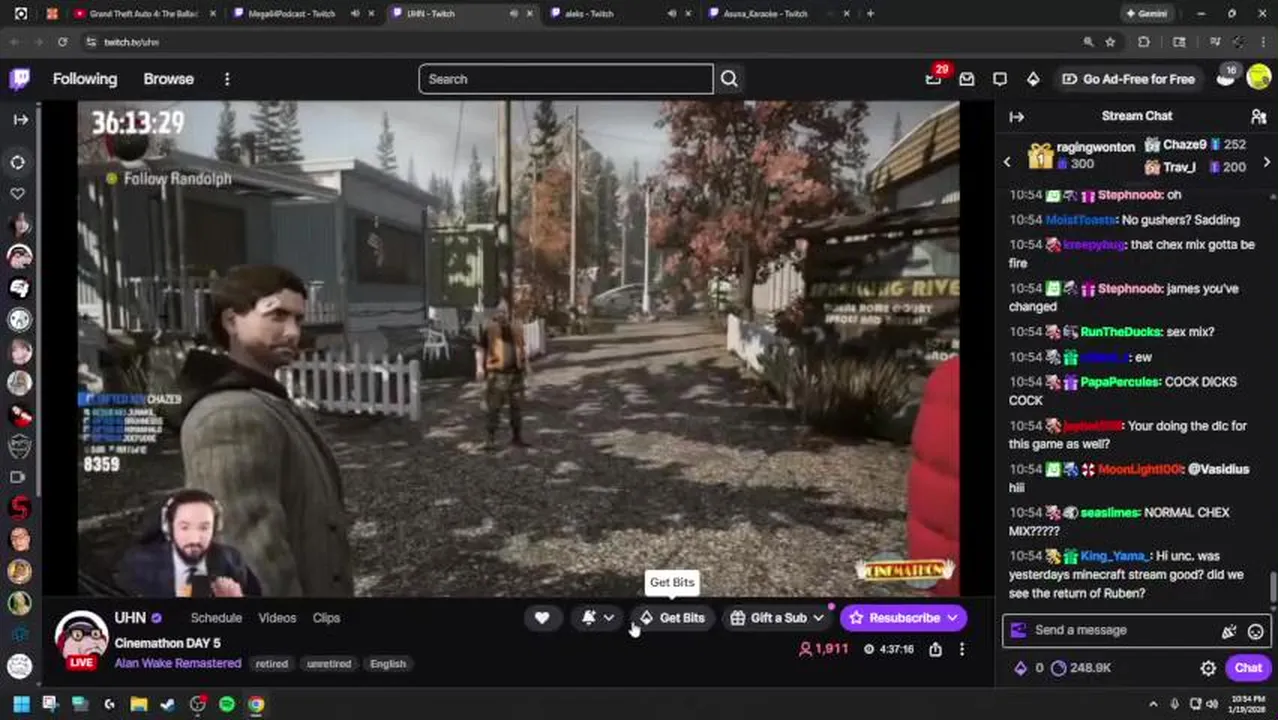Open the Twitch messages mail icon
The width and height of the screenshot is (1278, 720).
pos(967,79)
